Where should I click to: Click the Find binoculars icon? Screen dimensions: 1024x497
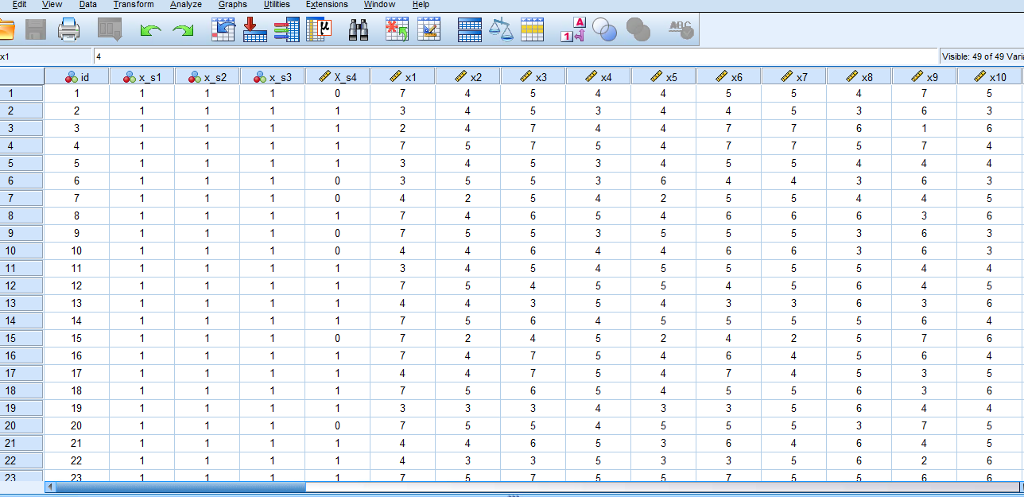point(359,29)
